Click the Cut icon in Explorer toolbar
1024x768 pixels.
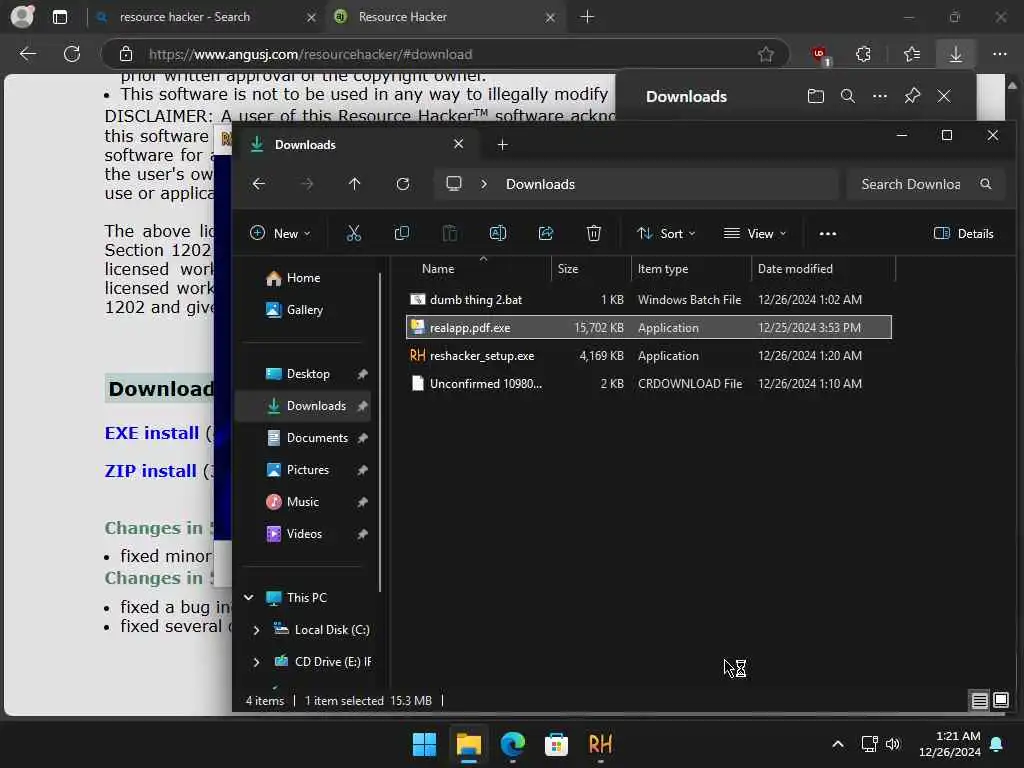click(x=353, y=233)
